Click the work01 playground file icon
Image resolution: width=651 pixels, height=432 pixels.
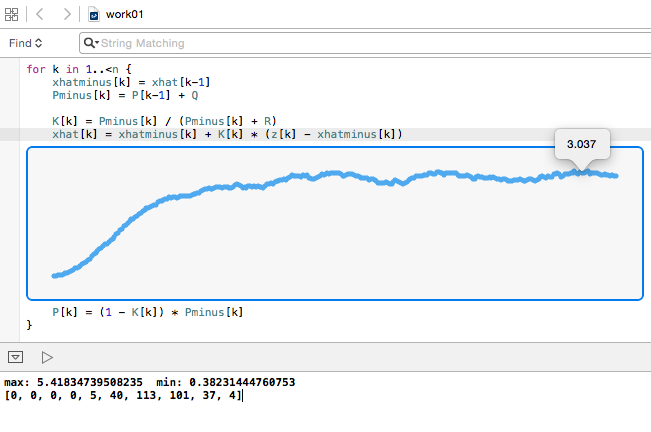click(94, 16)
